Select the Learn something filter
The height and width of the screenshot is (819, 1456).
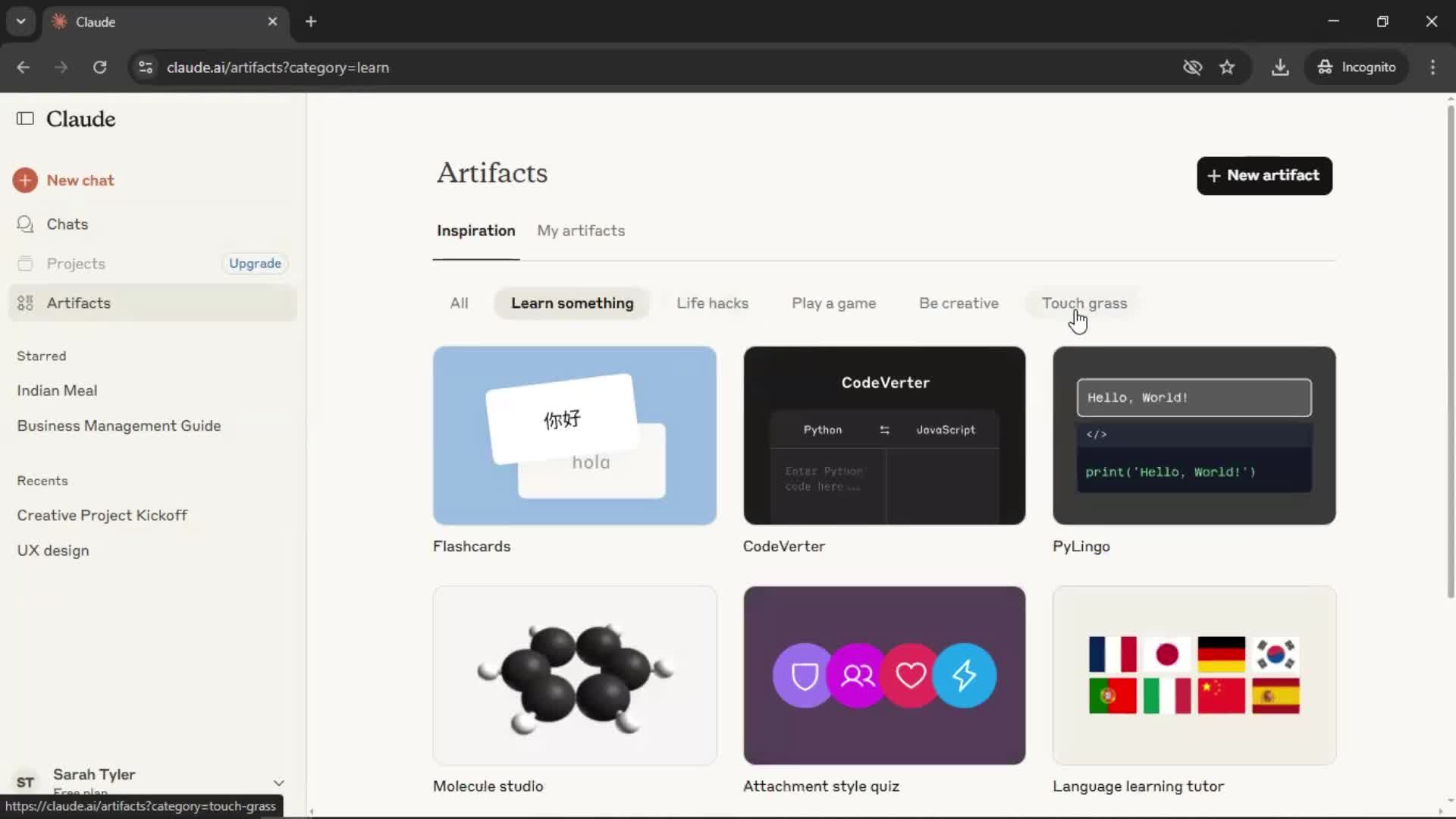click(573, 303)
